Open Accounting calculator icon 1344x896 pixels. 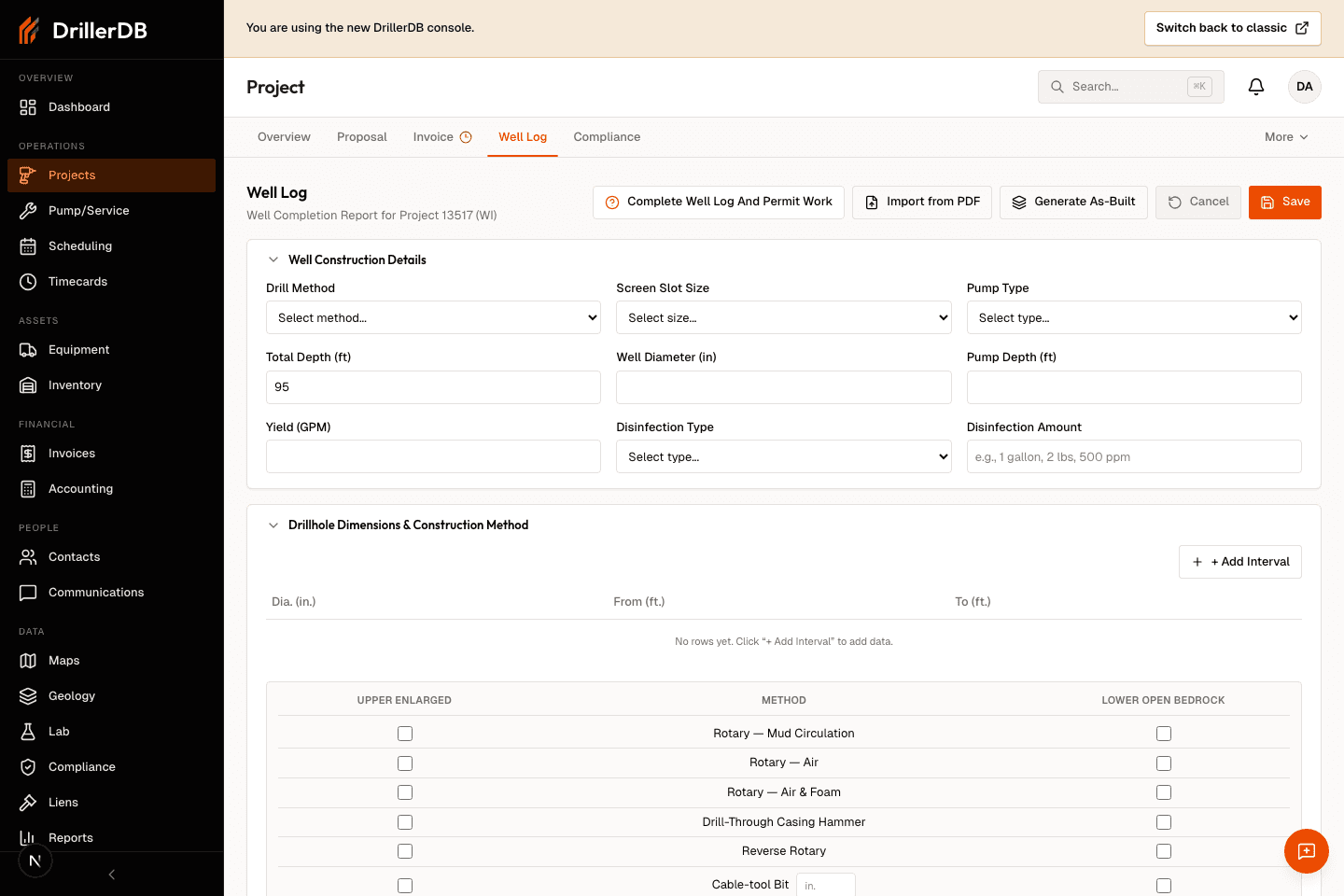click(28, 489)
